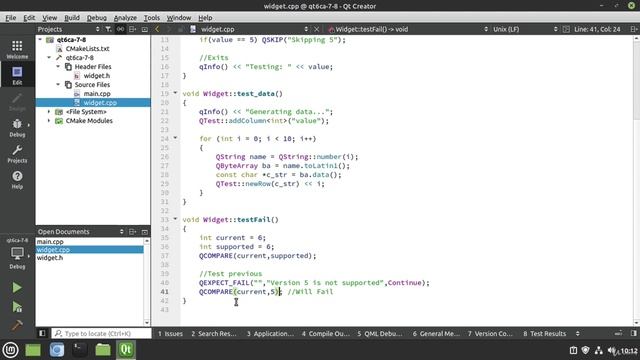This screenshot has width=640, height=360.
Task: Expand the CMake Modules node
Action: tap(49, 120)
